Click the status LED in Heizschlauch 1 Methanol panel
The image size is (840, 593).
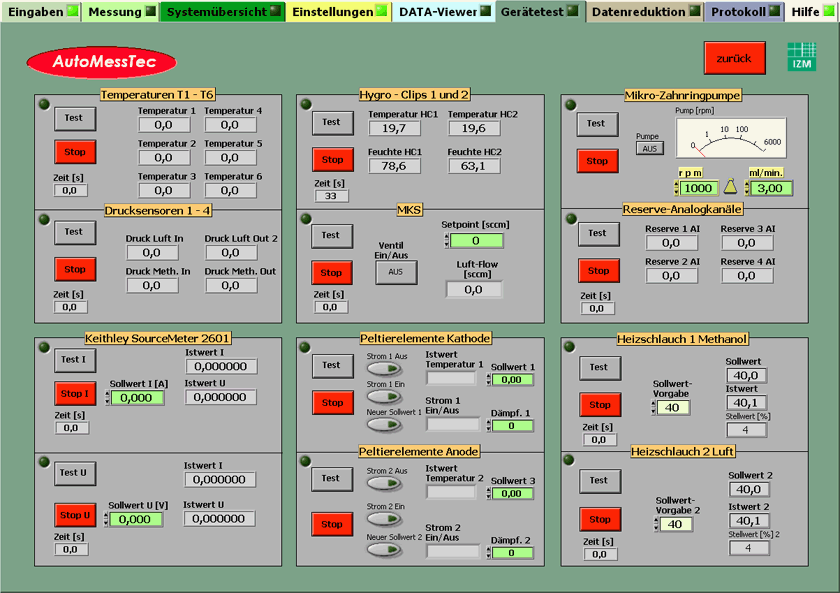click(569, 347)
